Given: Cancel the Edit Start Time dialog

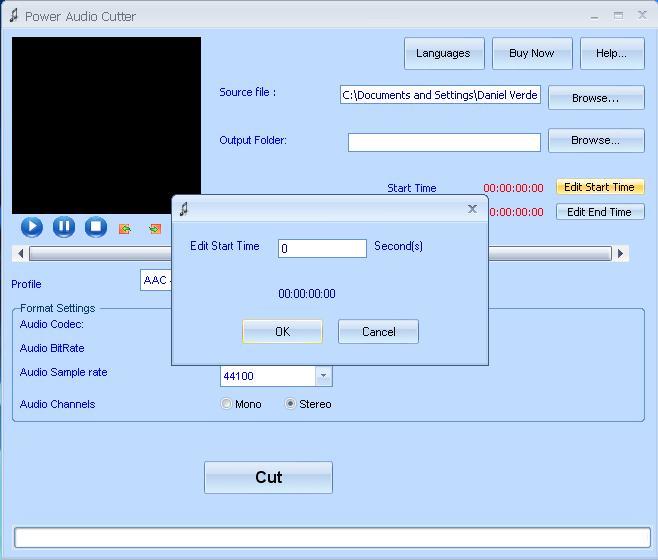Looking at the screenshot, I should pos(378,332).
